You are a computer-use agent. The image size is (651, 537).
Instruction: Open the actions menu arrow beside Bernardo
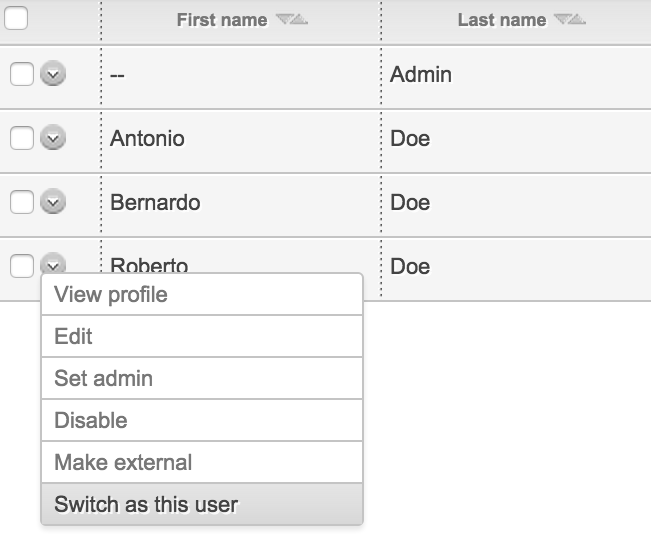click(53, 201)
